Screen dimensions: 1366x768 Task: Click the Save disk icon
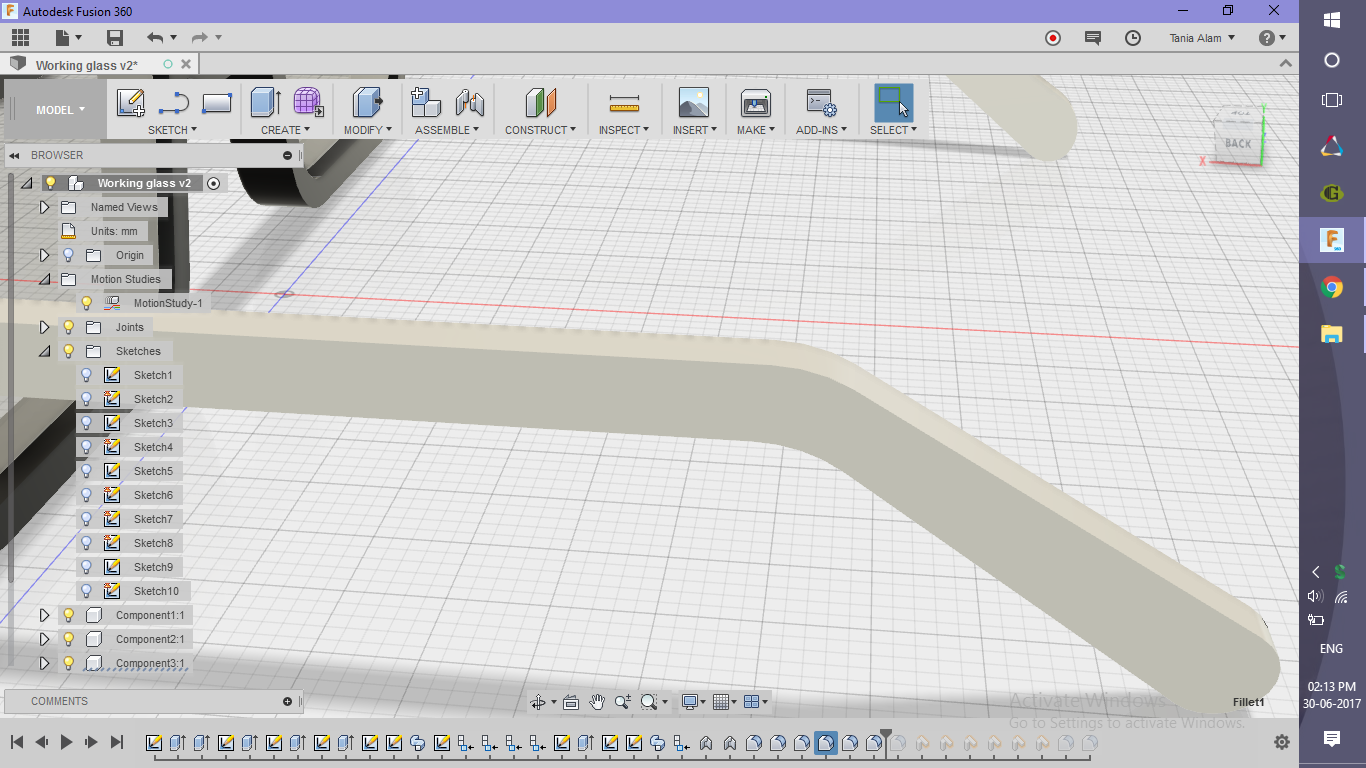pyautogui.click(x=115, y=38)
